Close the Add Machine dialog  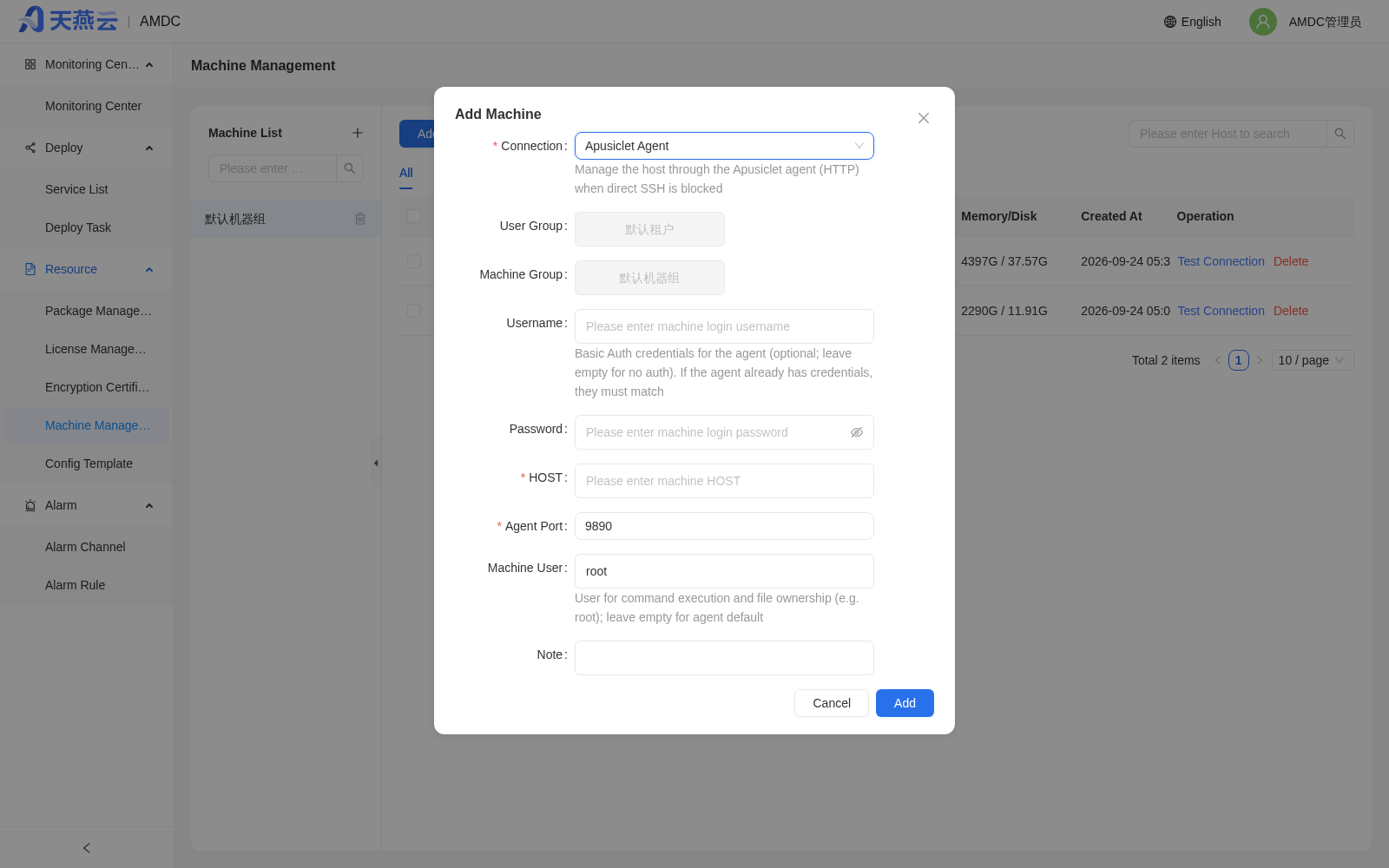pyautogui.click(x=924, y=118)
